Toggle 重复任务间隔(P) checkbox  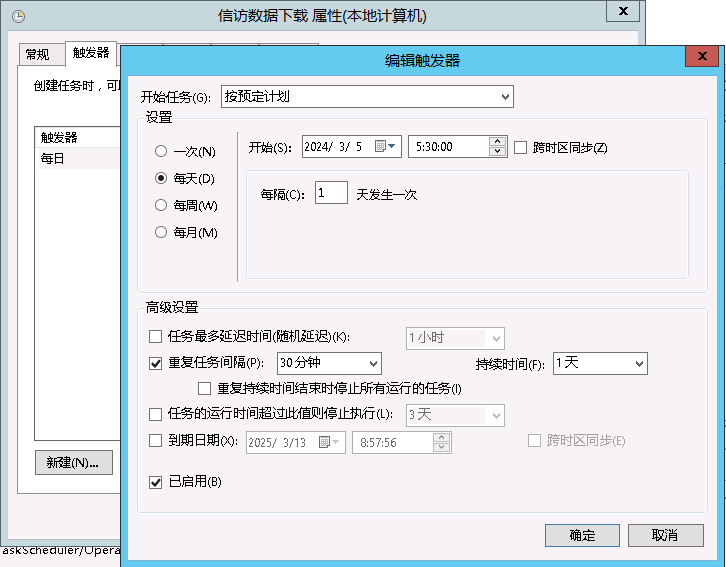(155, 363)
